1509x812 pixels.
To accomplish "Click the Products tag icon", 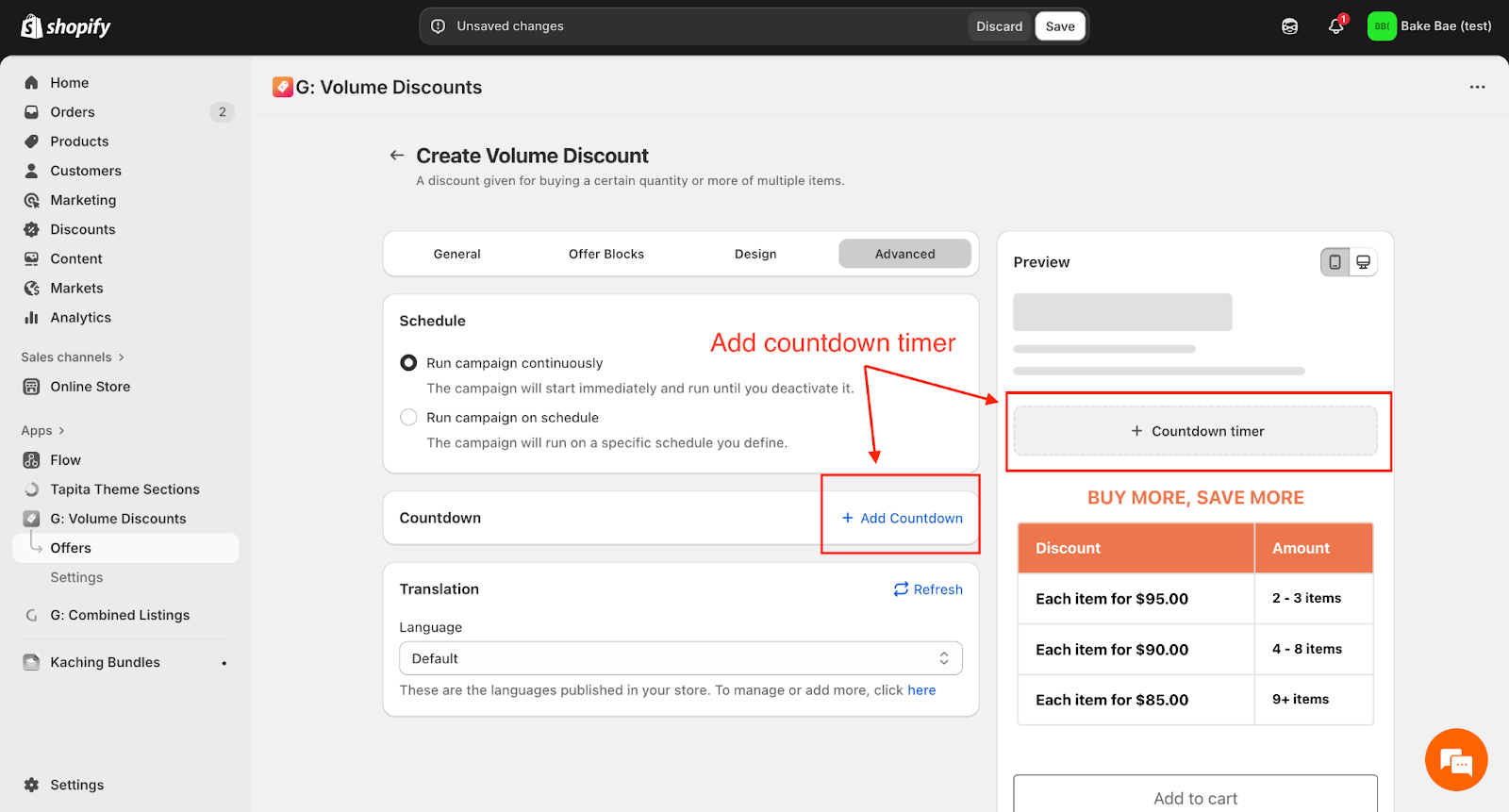I will tap(31, 141).
